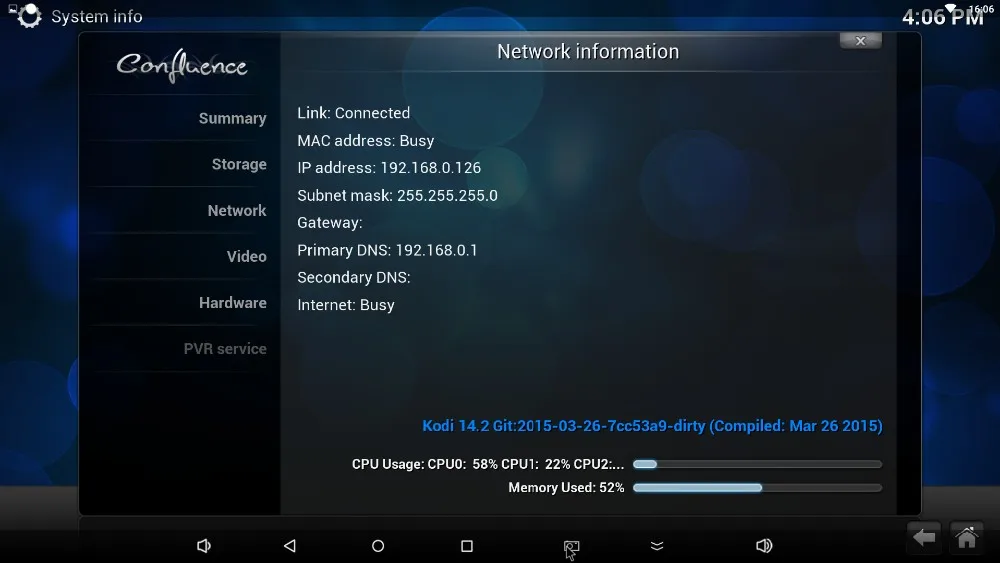Click the System info header label
The image size is (1000, 563).
97,17
